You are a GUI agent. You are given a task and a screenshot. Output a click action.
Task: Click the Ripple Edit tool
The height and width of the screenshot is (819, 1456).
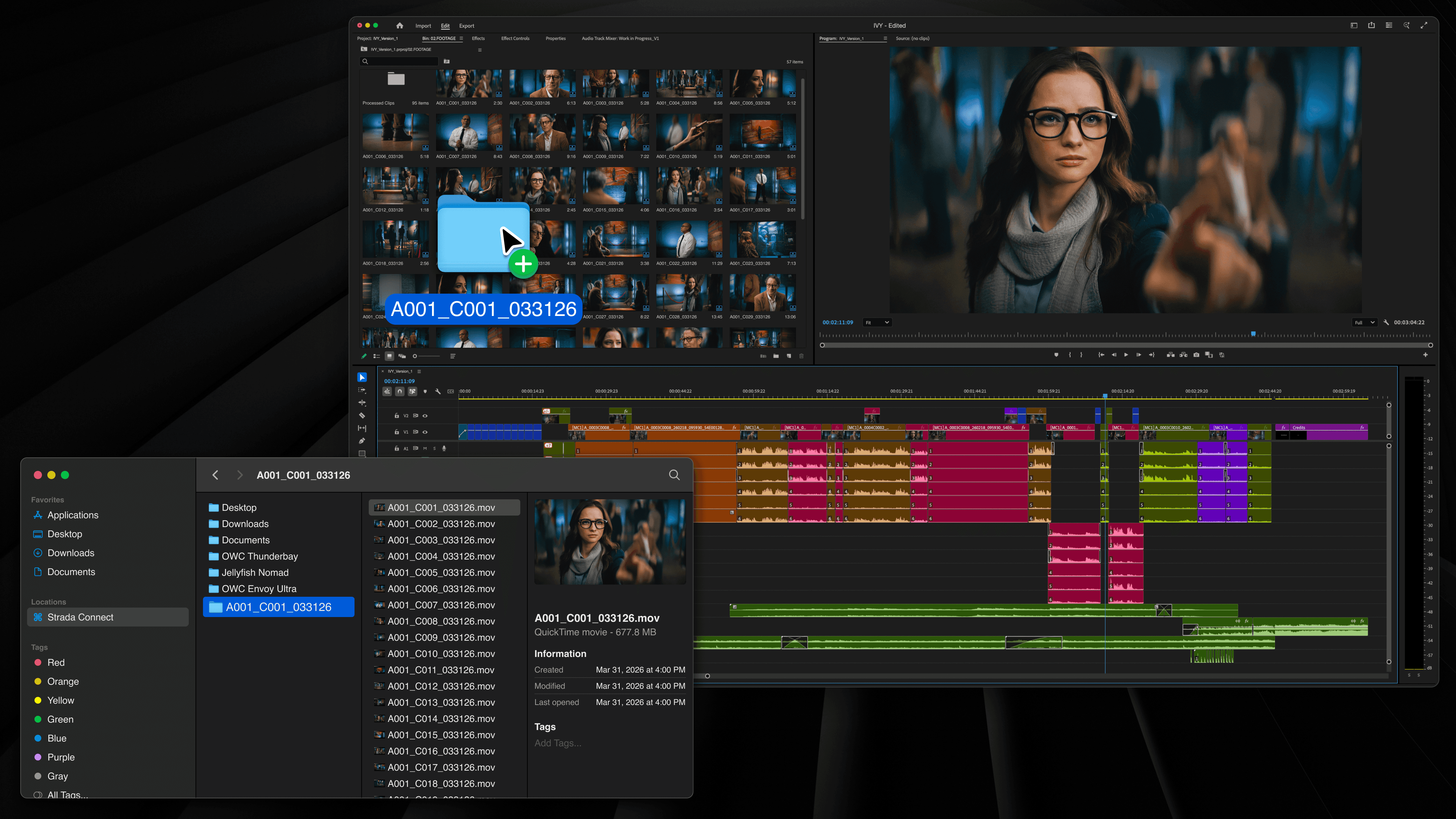tap(362, 403)
